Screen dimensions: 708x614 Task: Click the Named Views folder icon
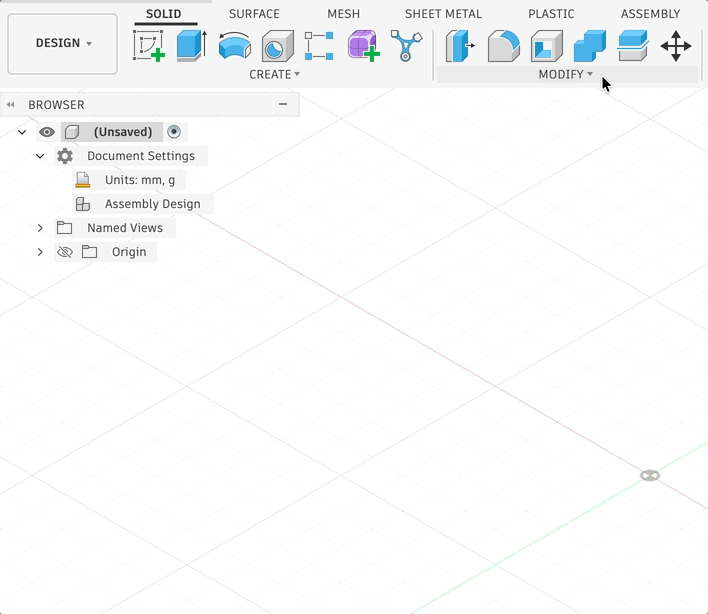pos(65,228)
